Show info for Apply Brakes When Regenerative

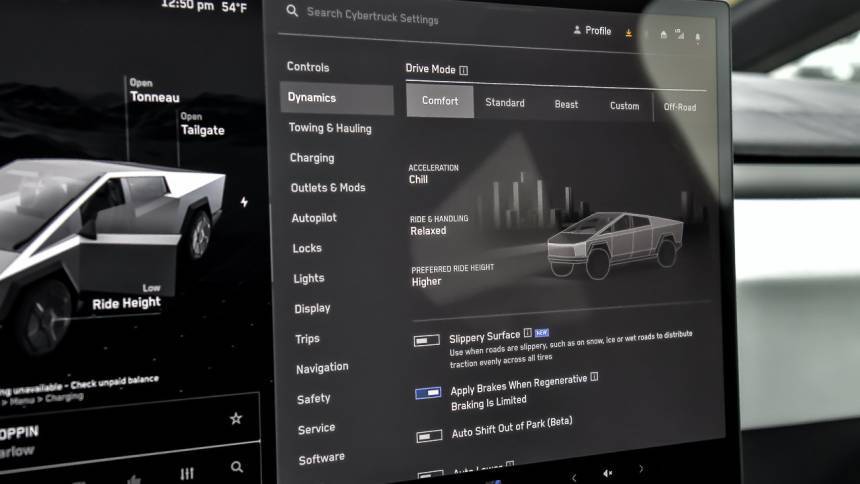594,377
